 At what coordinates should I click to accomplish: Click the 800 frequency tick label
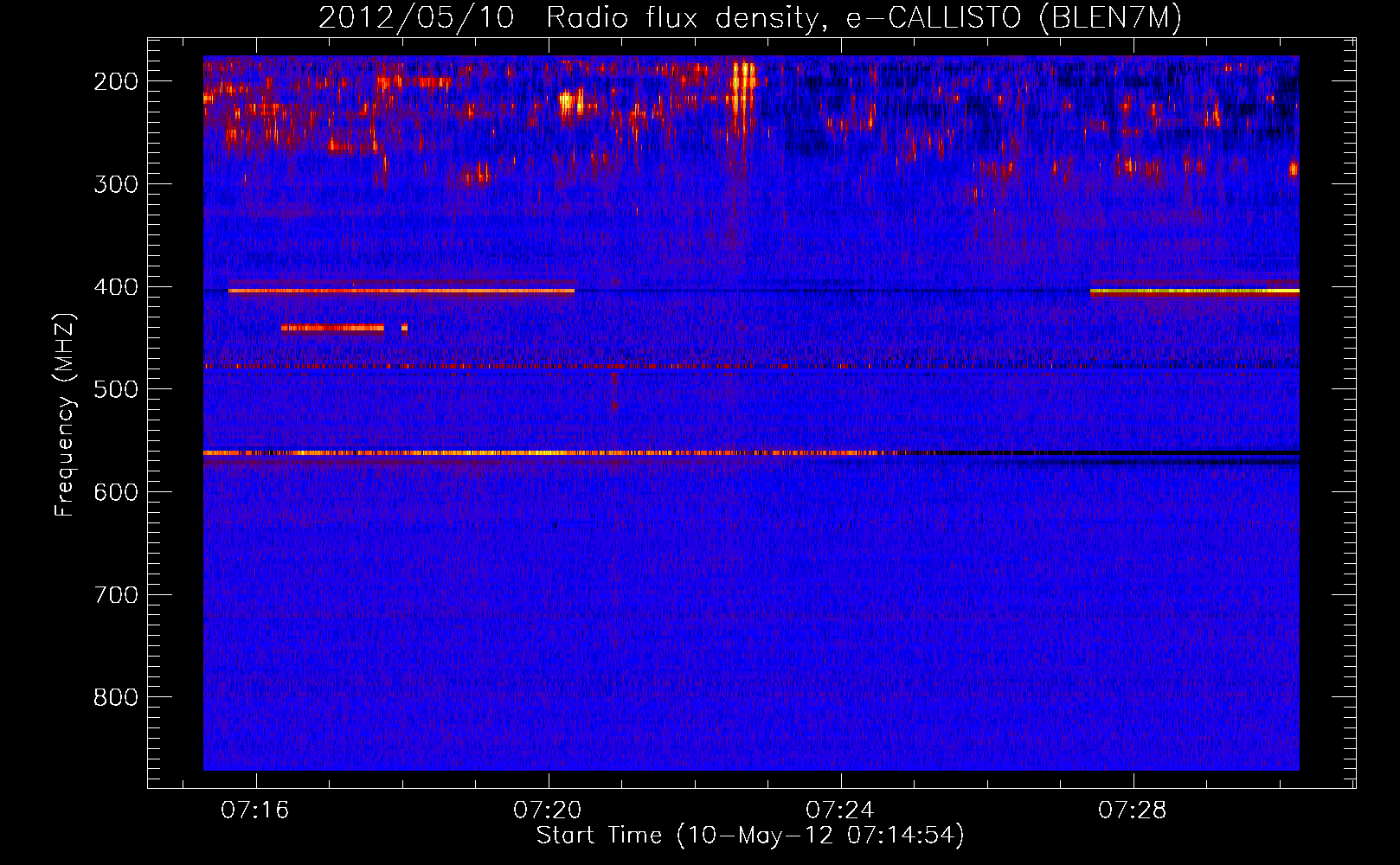coord(116,697)
